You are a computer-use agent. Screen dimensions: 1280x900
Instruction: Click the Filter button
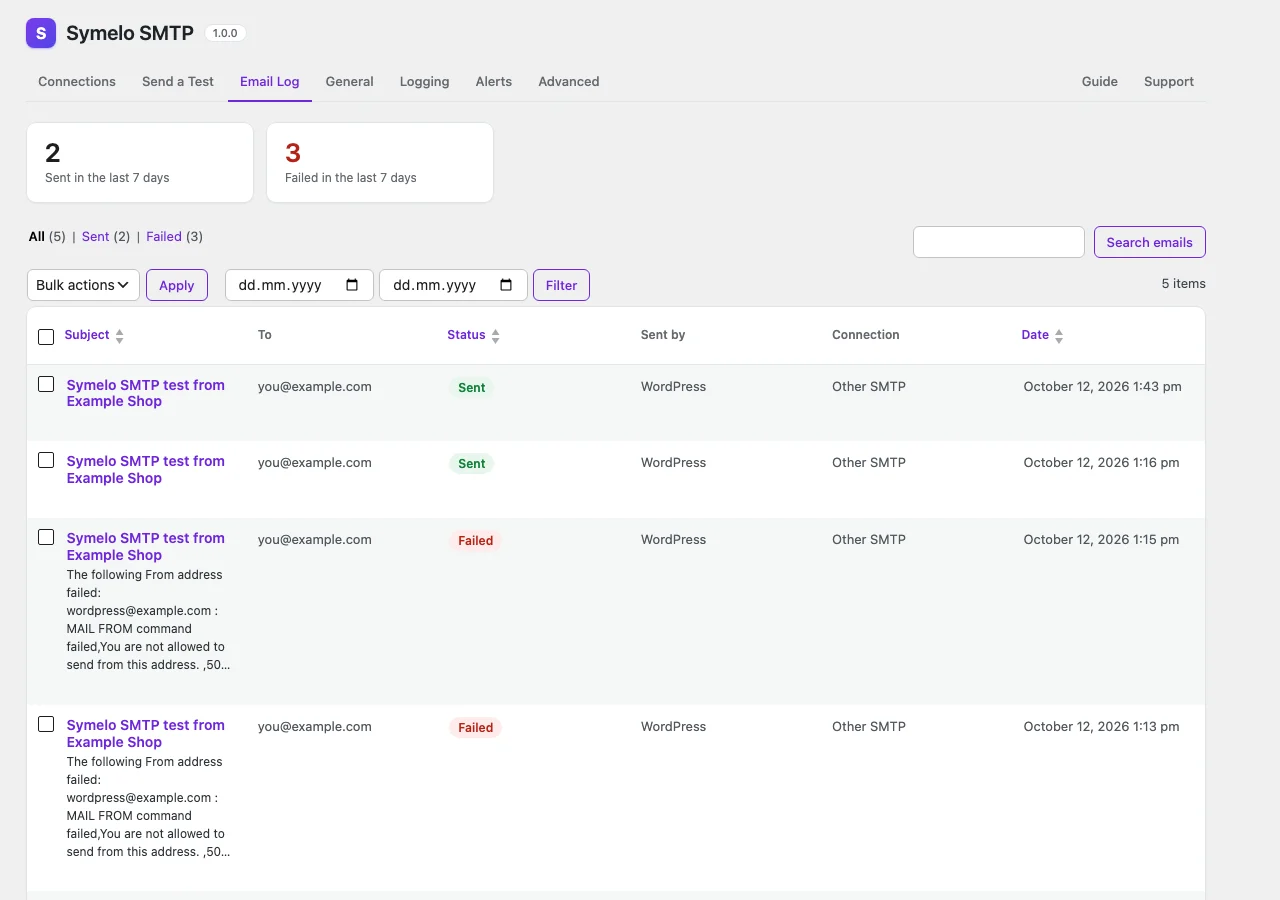562,285
